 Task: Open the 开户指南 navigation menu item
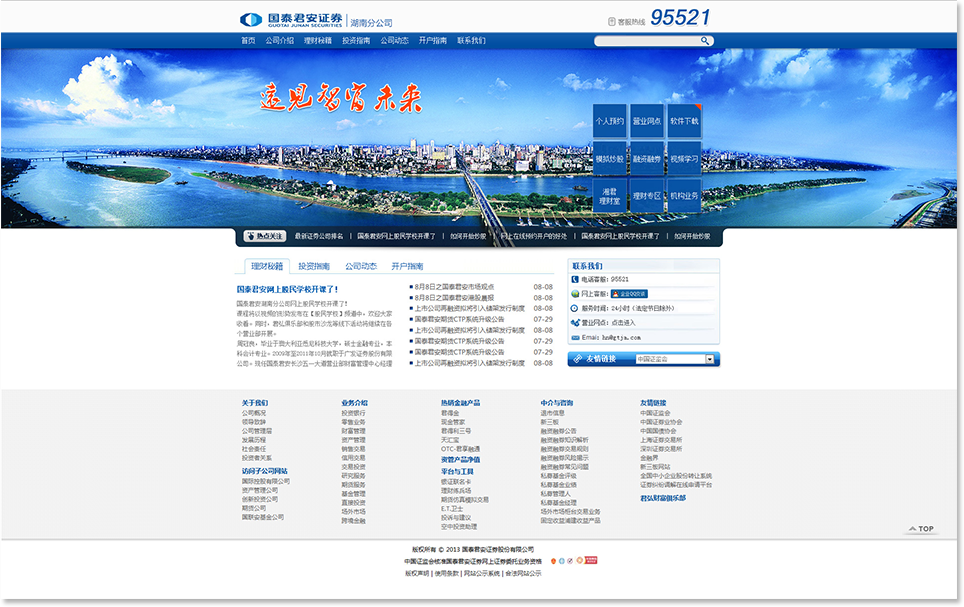432,41
